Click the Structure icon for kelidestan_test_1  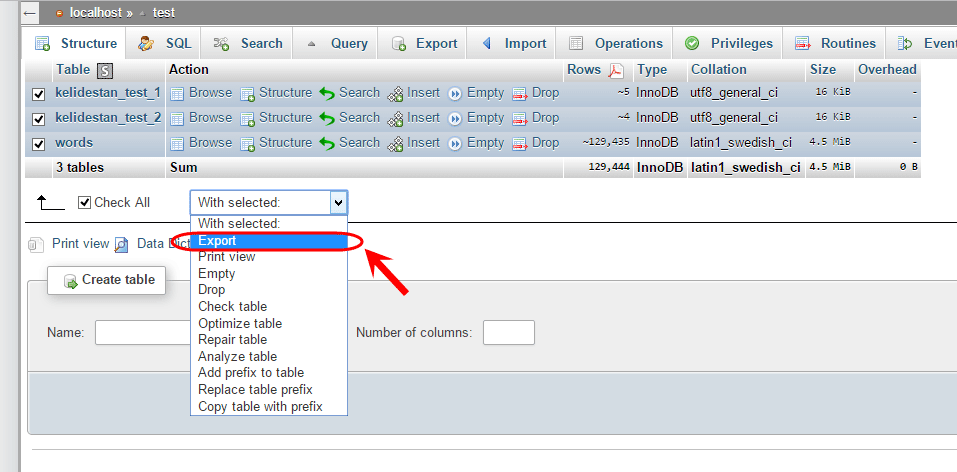click(x=247, y=93)
